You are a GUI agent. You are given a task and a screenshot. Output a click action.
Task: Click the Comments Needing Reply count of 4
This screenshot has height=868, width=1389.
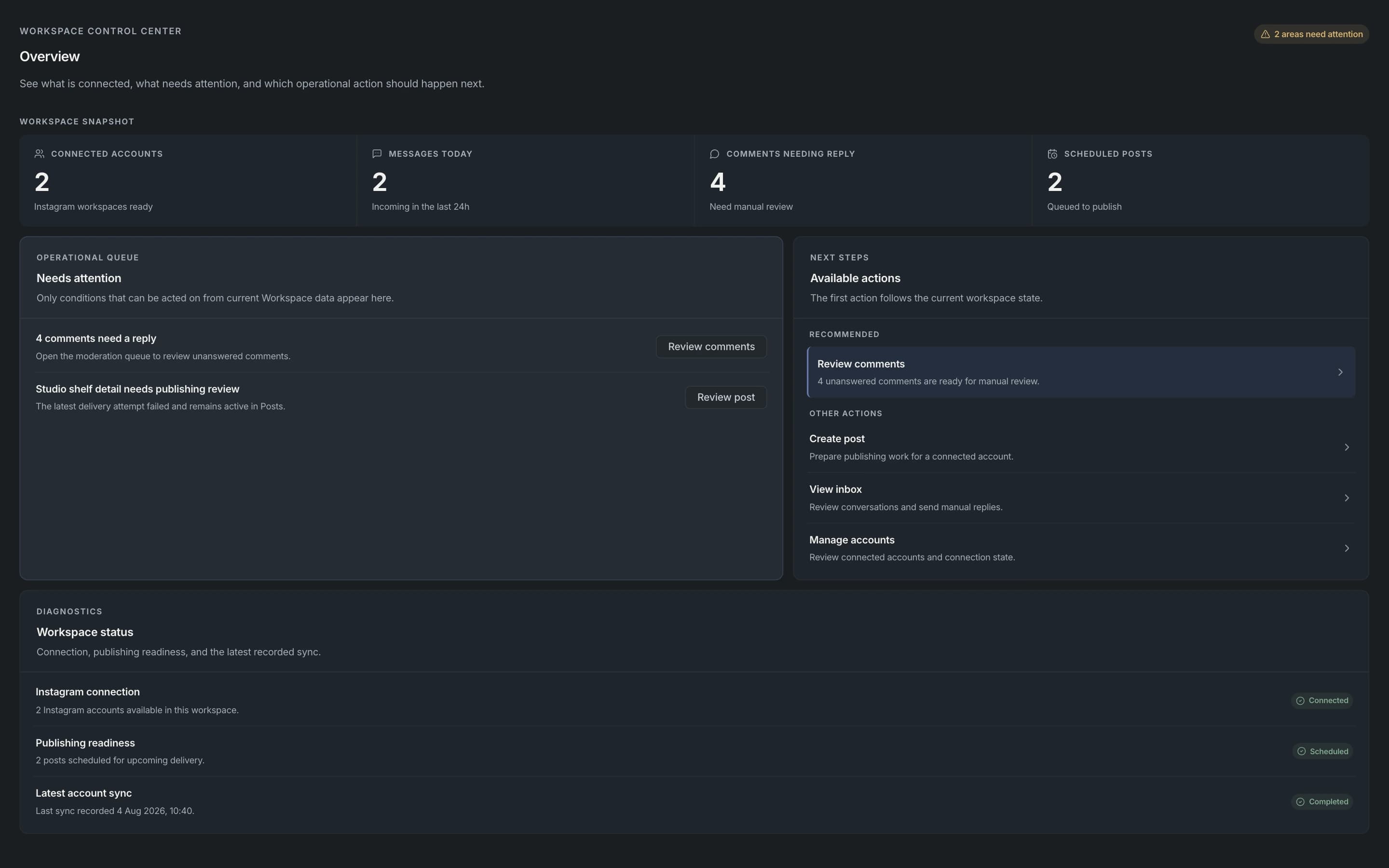pyautogui.click(x=718, y=183)
